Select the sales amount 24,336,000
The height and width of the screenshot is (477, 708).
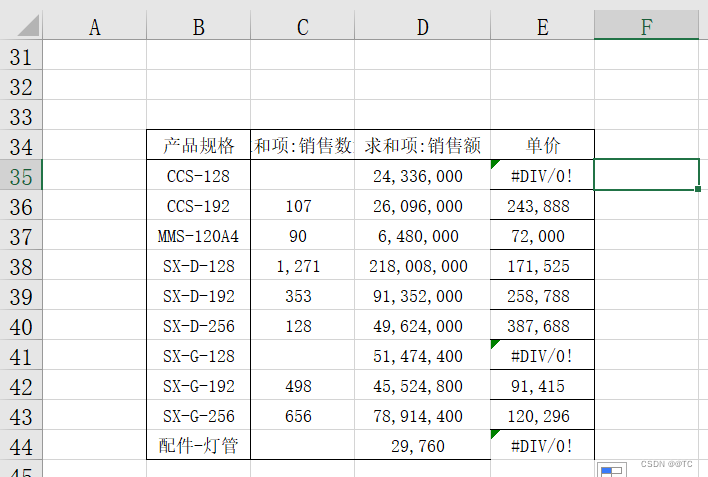423,176
